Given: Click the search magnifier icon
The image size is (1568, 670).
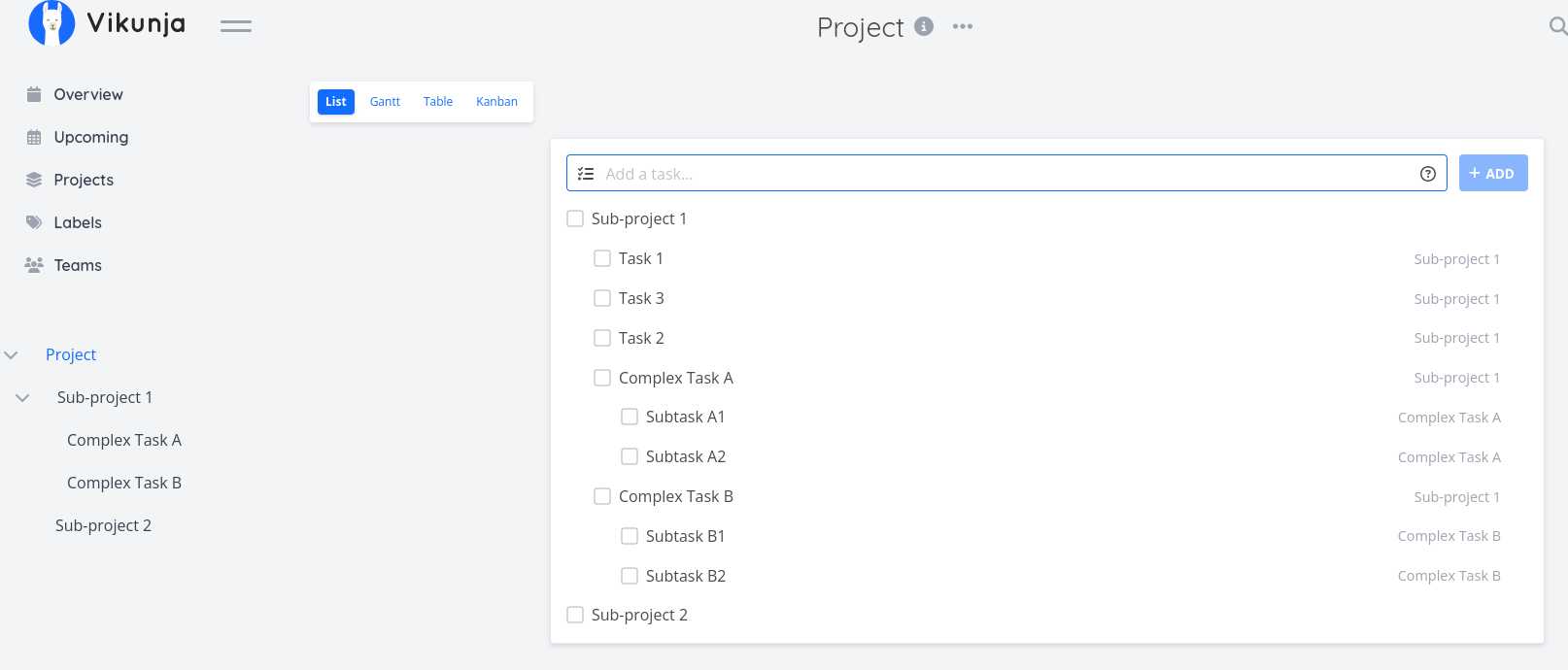Looking at the screenshot, I should pos(1557,26).
